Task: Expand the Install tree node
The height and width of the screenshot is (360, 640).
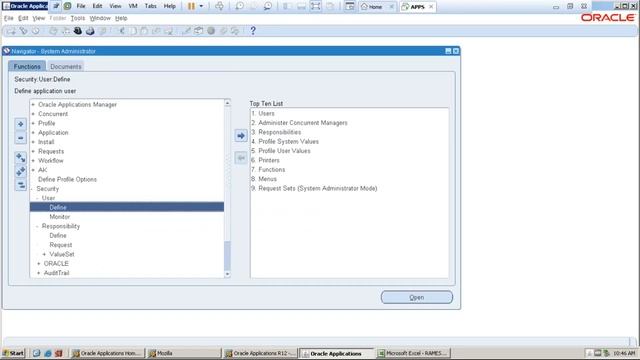Action: coord(33,142)
